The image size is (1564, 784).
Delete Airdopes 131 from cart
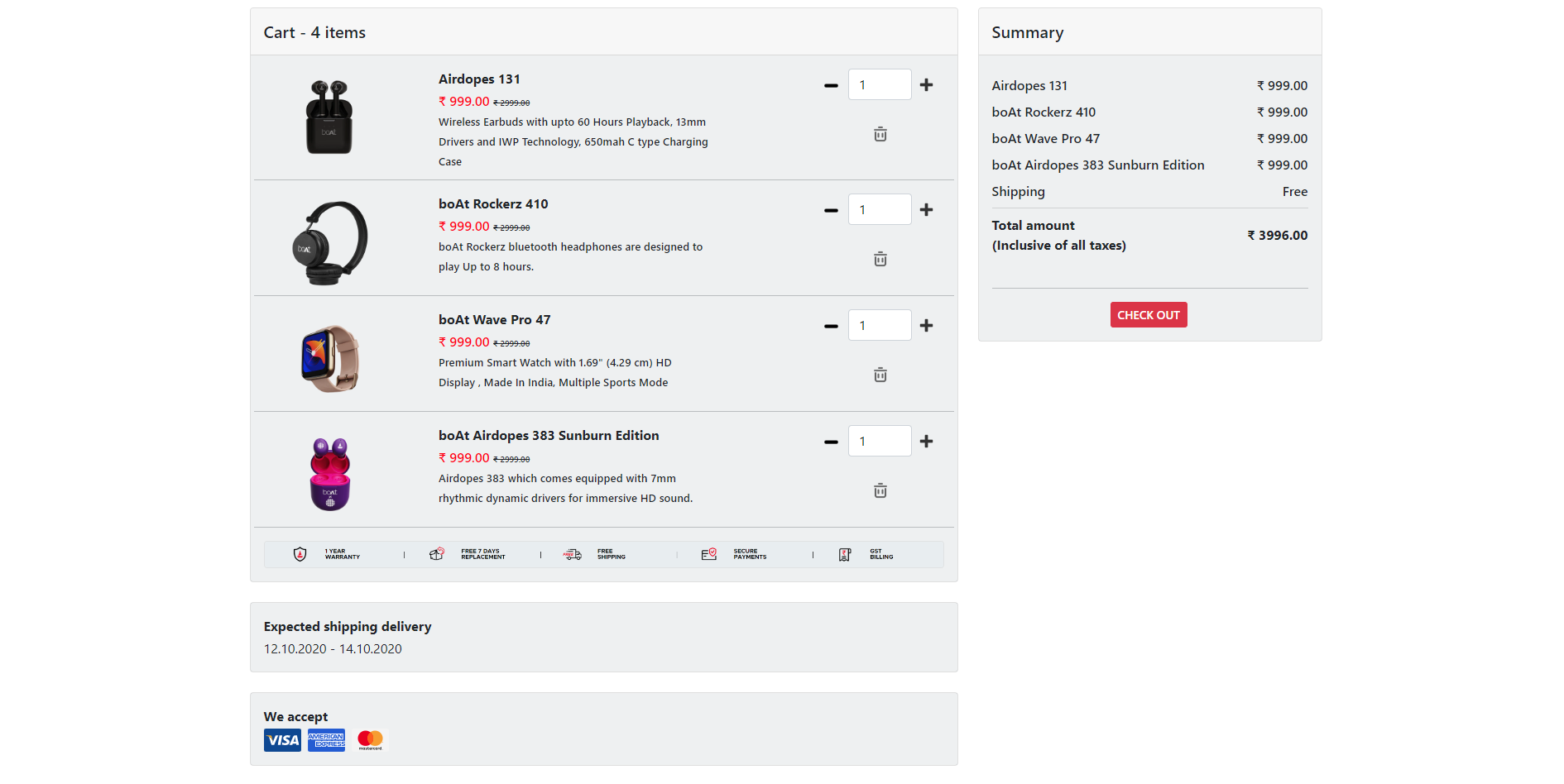880,134
